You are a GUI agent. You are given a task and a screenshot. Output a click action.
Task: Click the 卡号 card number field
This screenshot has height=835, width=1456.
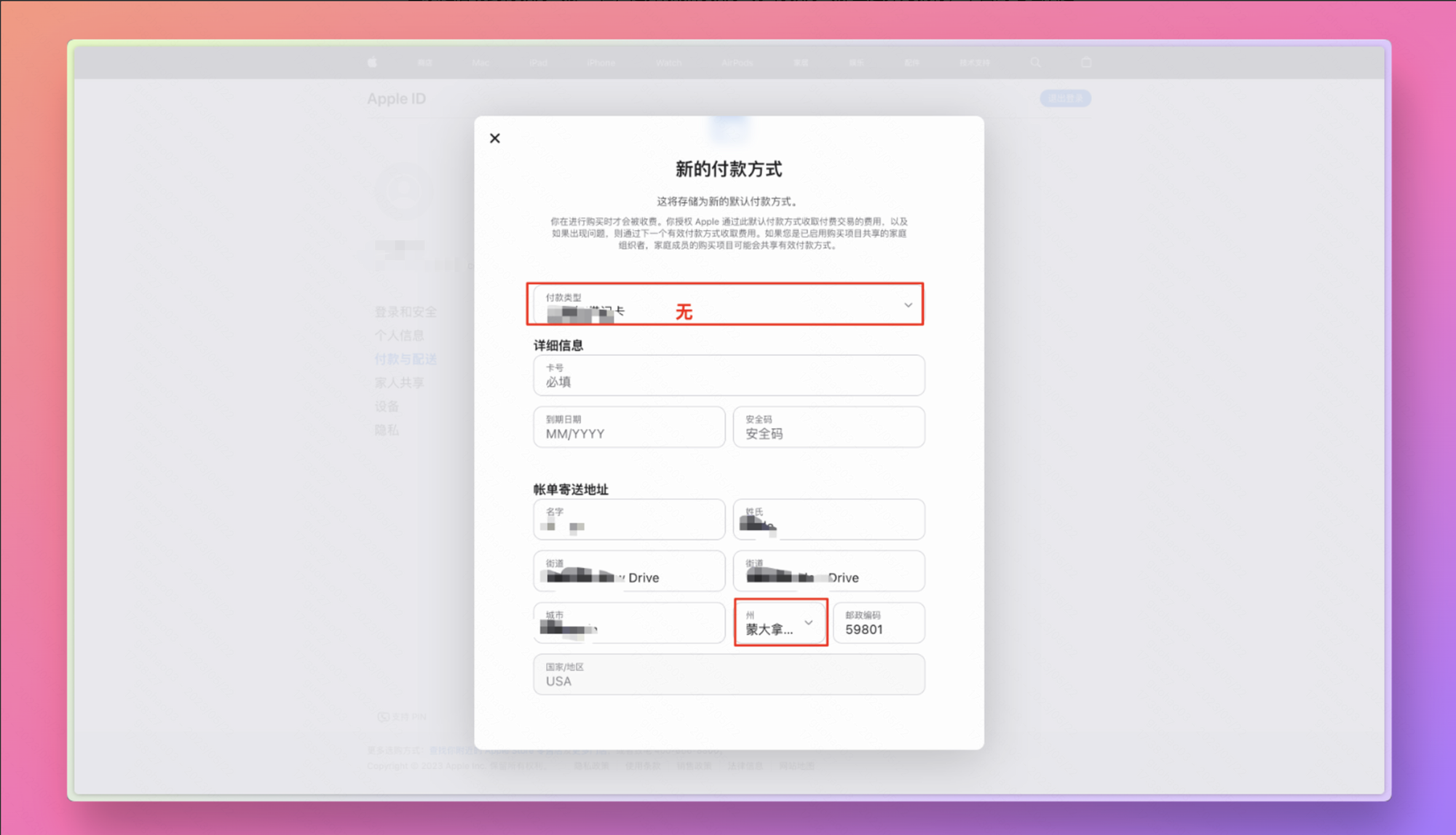pyautogui.click(x=729, y=375)
